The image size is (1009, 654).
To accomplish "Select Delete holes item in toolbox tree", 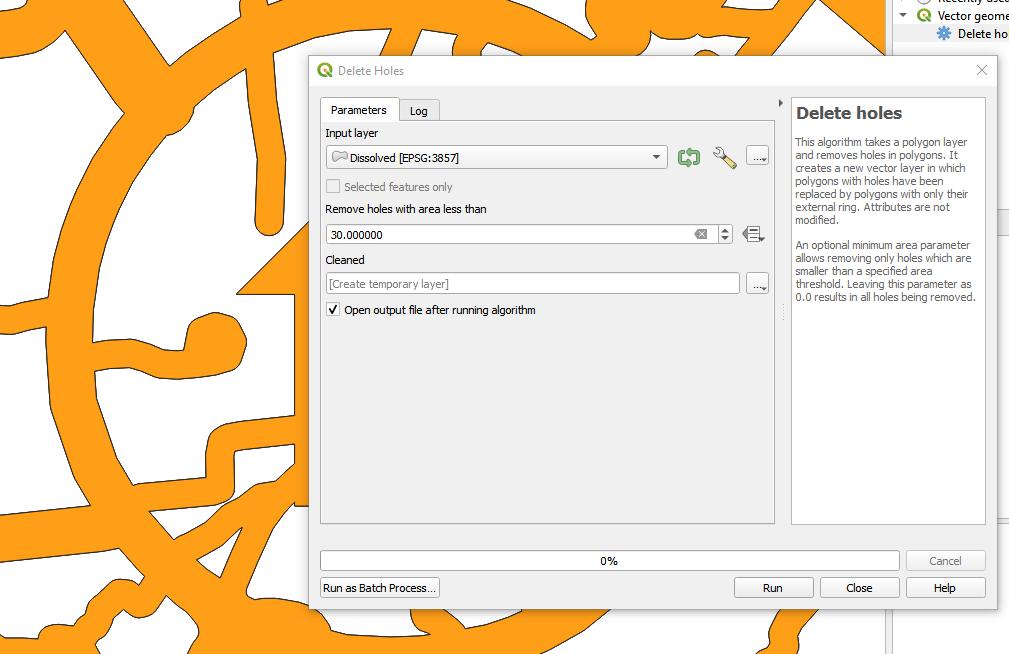I will pos(982,33).
